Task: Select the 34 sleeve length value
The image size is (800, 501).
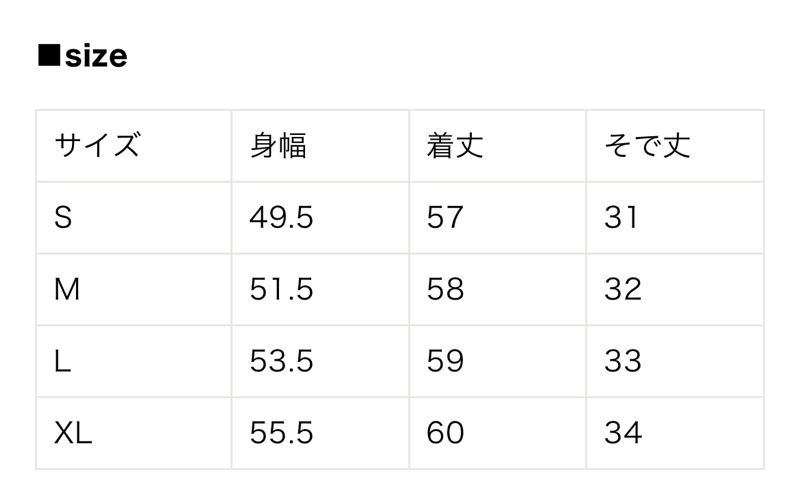Action: pos(622,433)
